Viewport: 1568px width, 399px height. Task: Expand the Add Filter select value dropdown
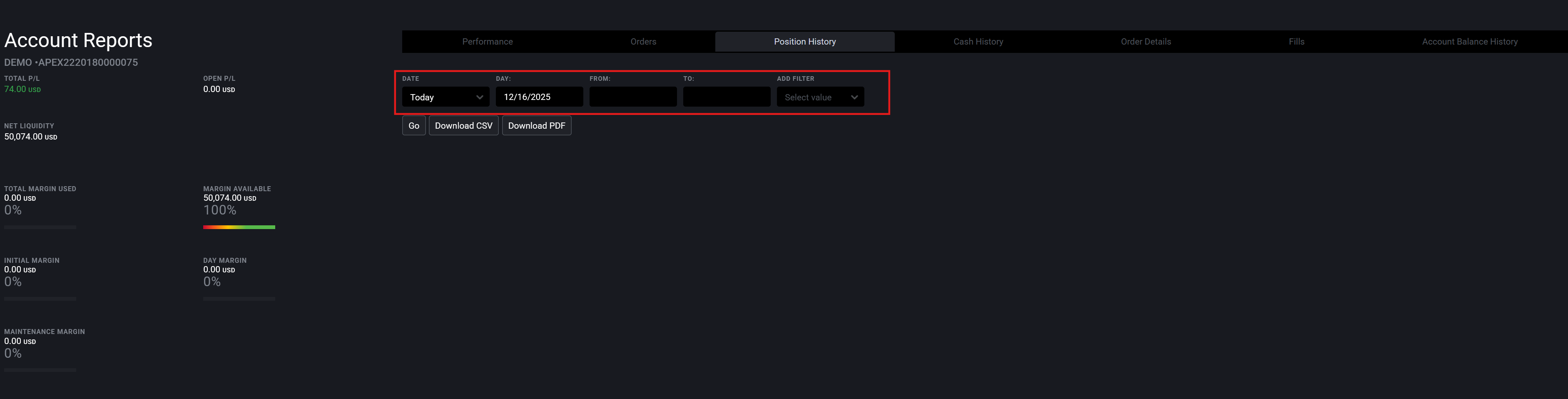[820, 97]
